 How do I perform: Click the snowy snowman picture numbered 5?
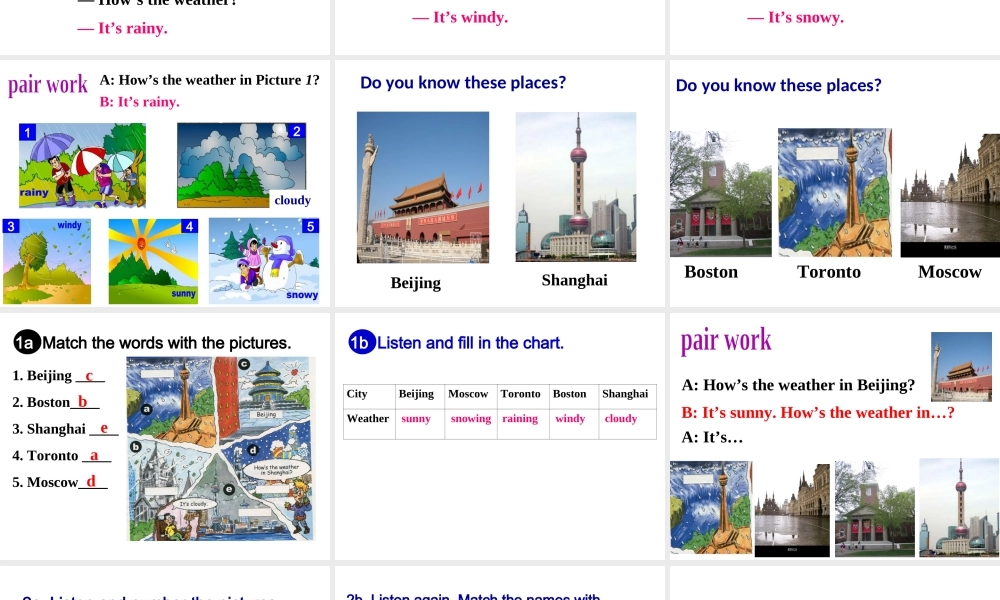click(x=264, y=260)
